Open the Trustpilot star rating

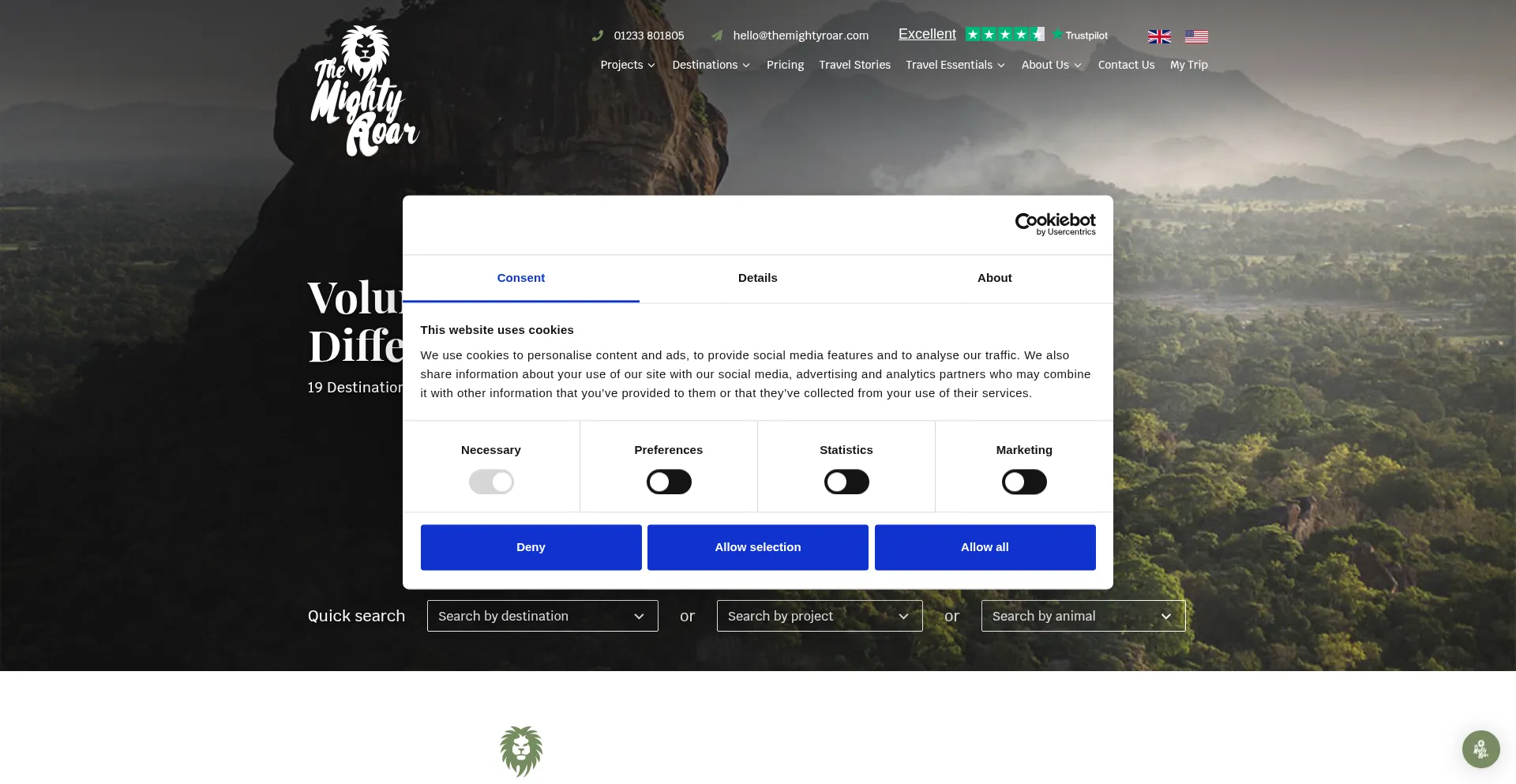pos(1004,34)
